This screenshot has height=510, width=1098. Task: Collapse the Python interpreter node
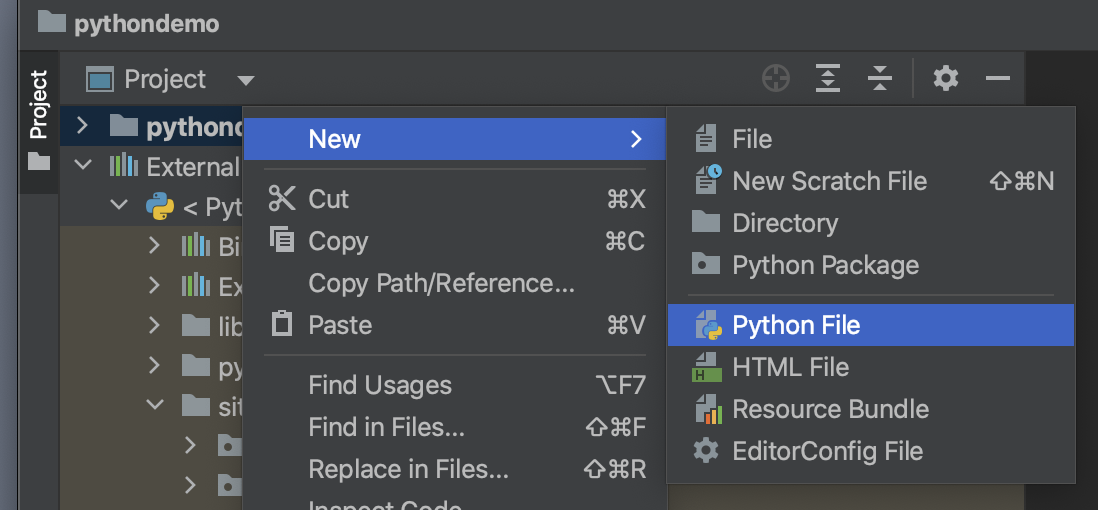point(119,205)
